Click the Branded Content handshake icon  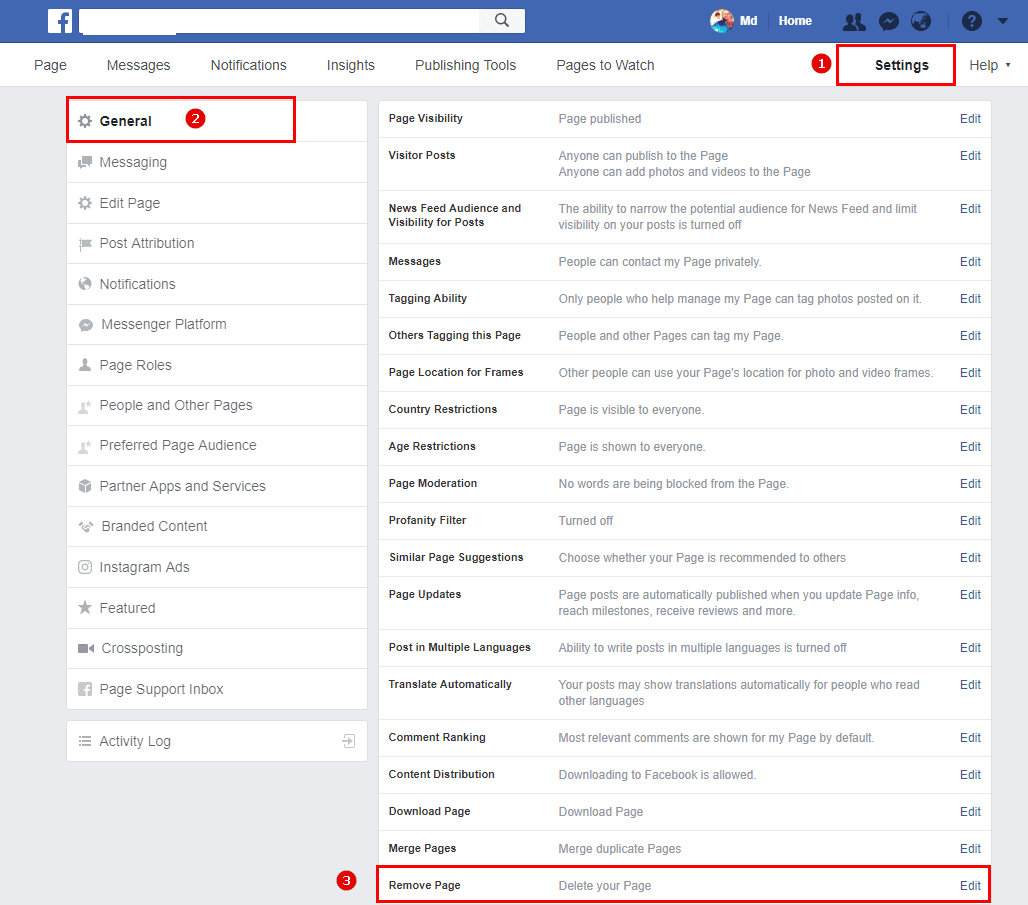click(86, 527)
